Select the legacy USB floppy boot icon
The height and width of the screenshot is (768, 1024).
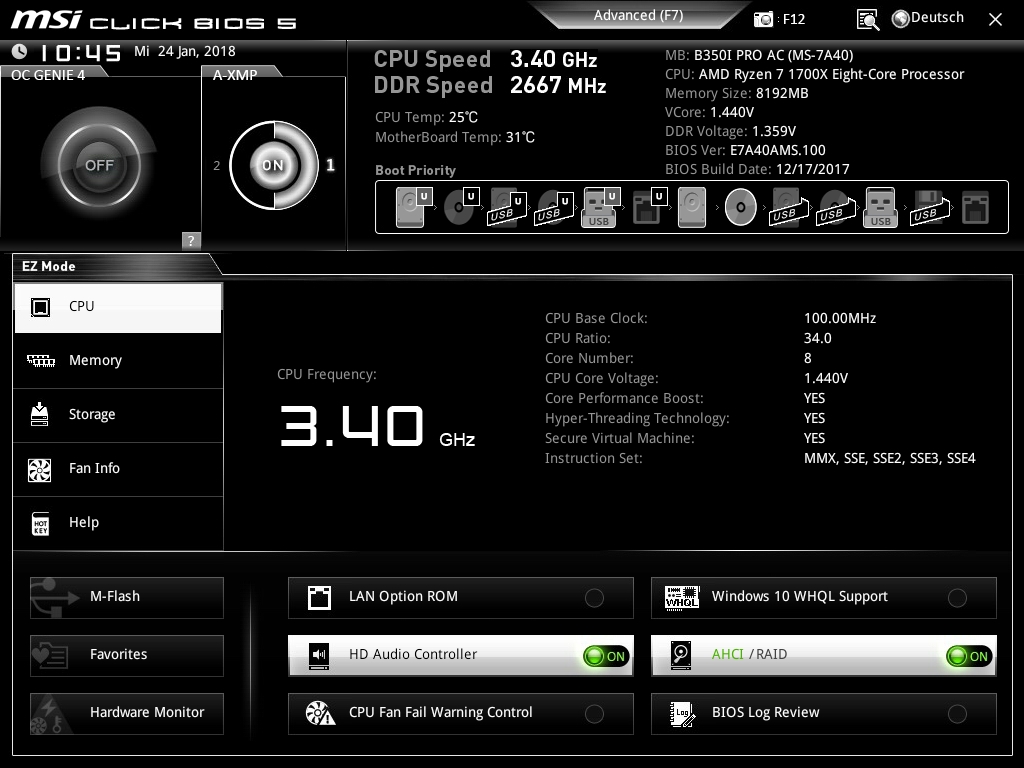click(x=930, y=207)
